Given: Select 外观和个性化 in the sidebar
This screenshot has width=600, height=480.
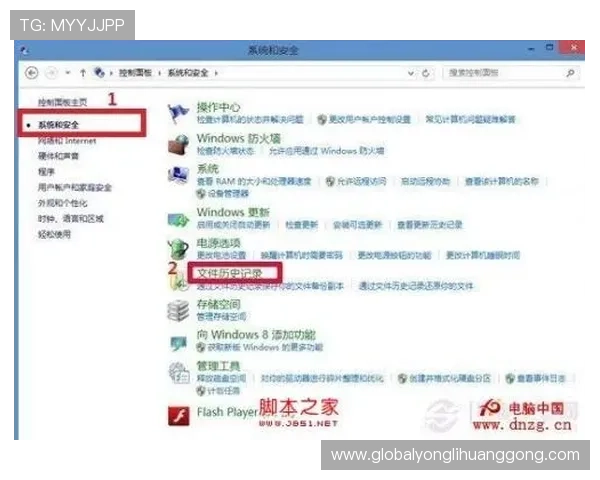Looking at the screenshot, I should pos(62,203).
